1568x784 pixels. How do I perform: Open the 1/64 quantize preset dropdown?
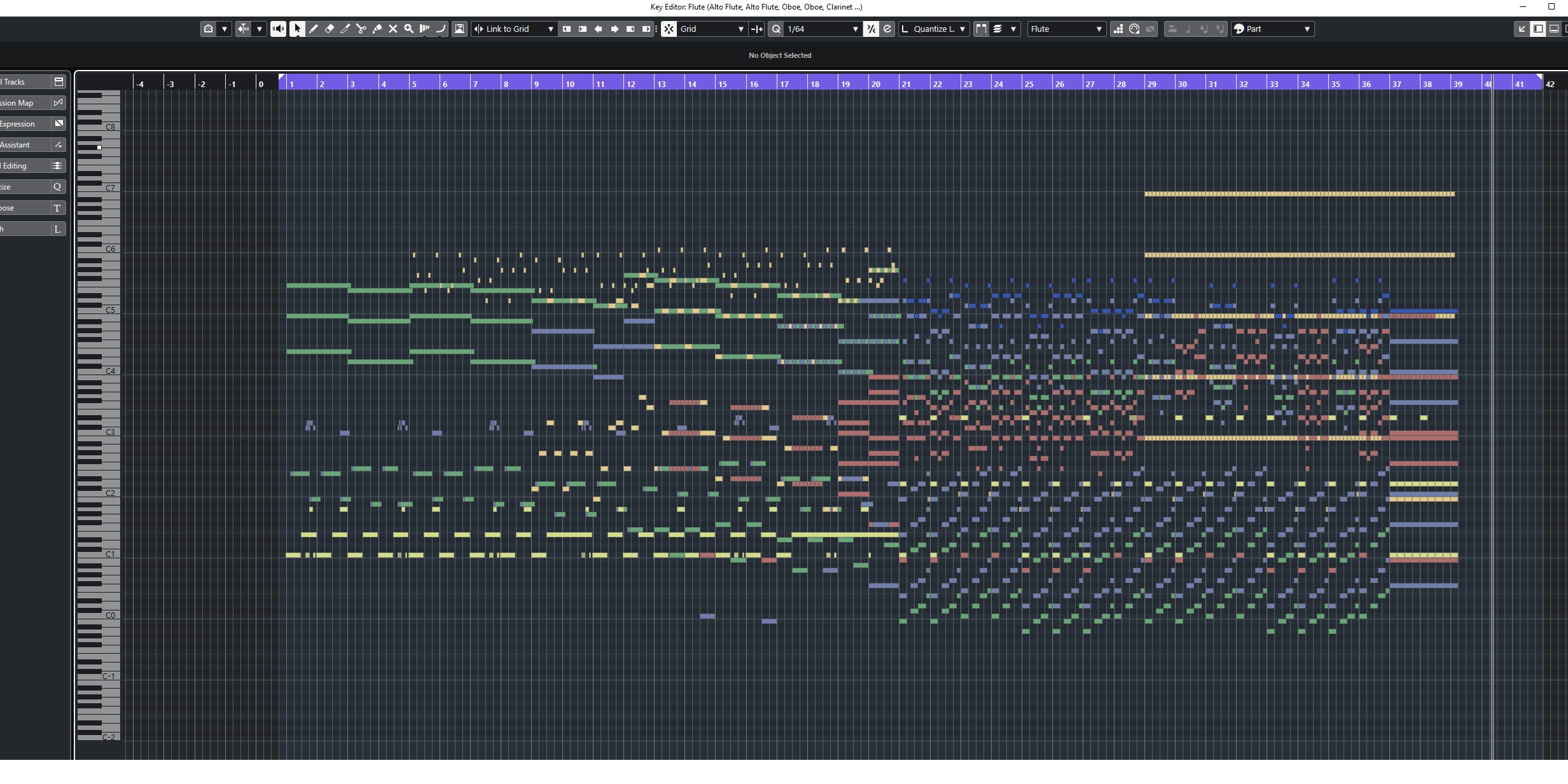(821, 29)
